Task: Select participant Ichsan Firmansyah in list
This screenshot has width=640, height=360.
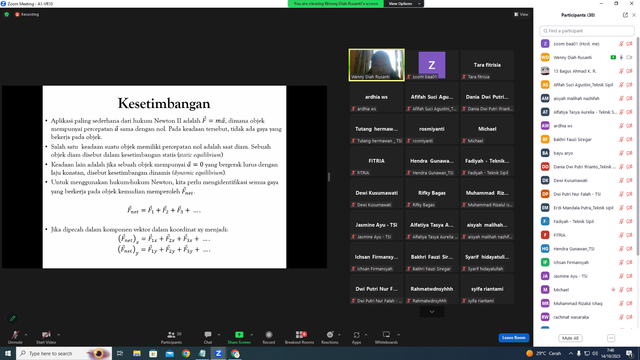Action: click(x=587, y=262)
